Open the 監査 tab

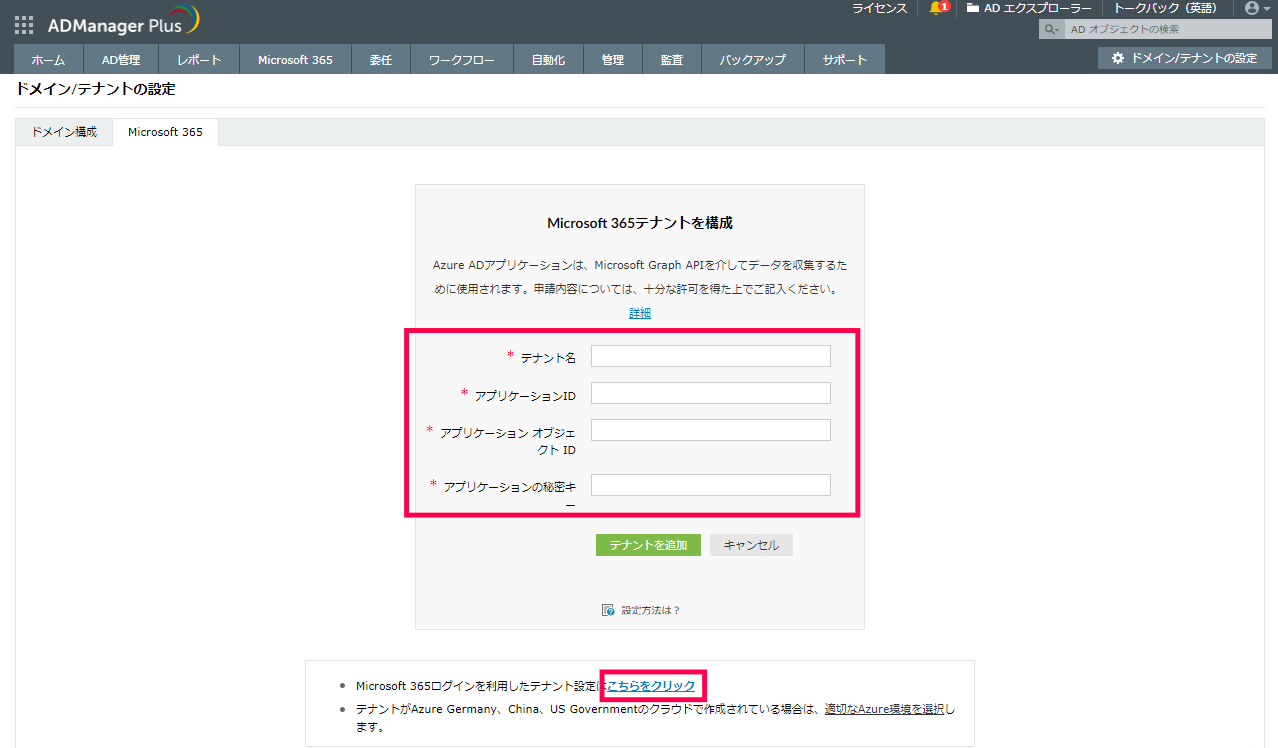(672, 59)
